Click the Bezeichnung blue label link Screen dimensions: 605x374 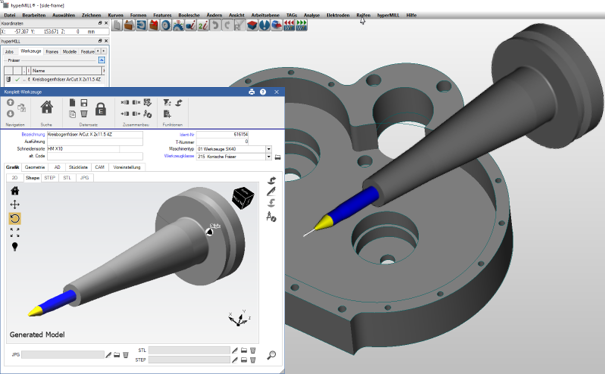tap(33, 134)
